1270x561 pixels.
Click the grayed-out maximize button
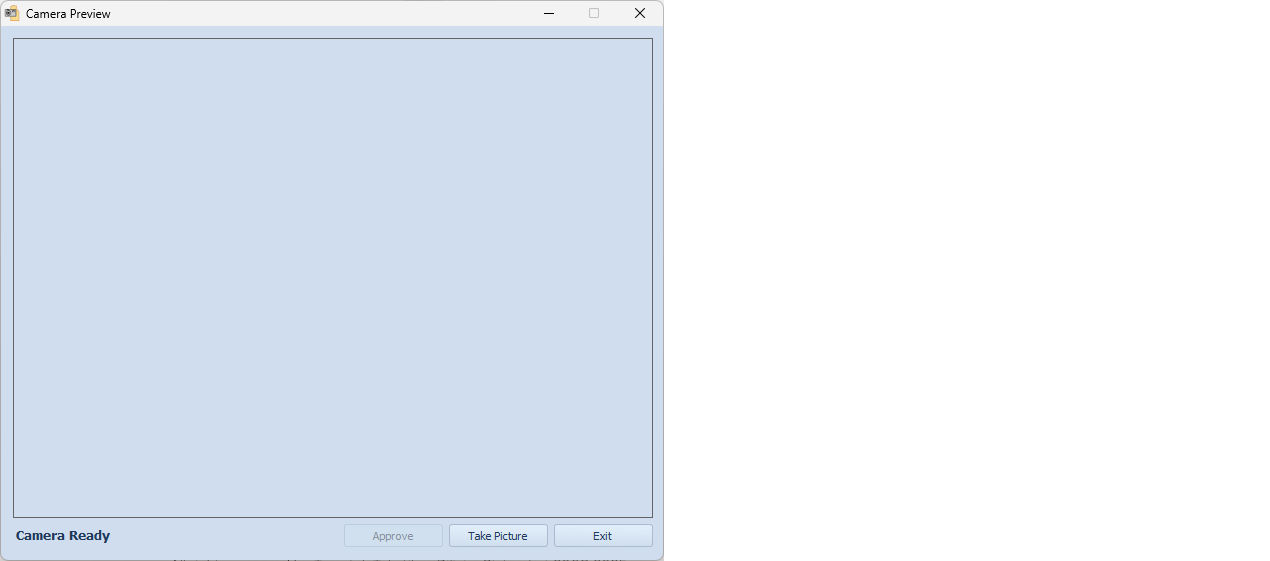594,14
